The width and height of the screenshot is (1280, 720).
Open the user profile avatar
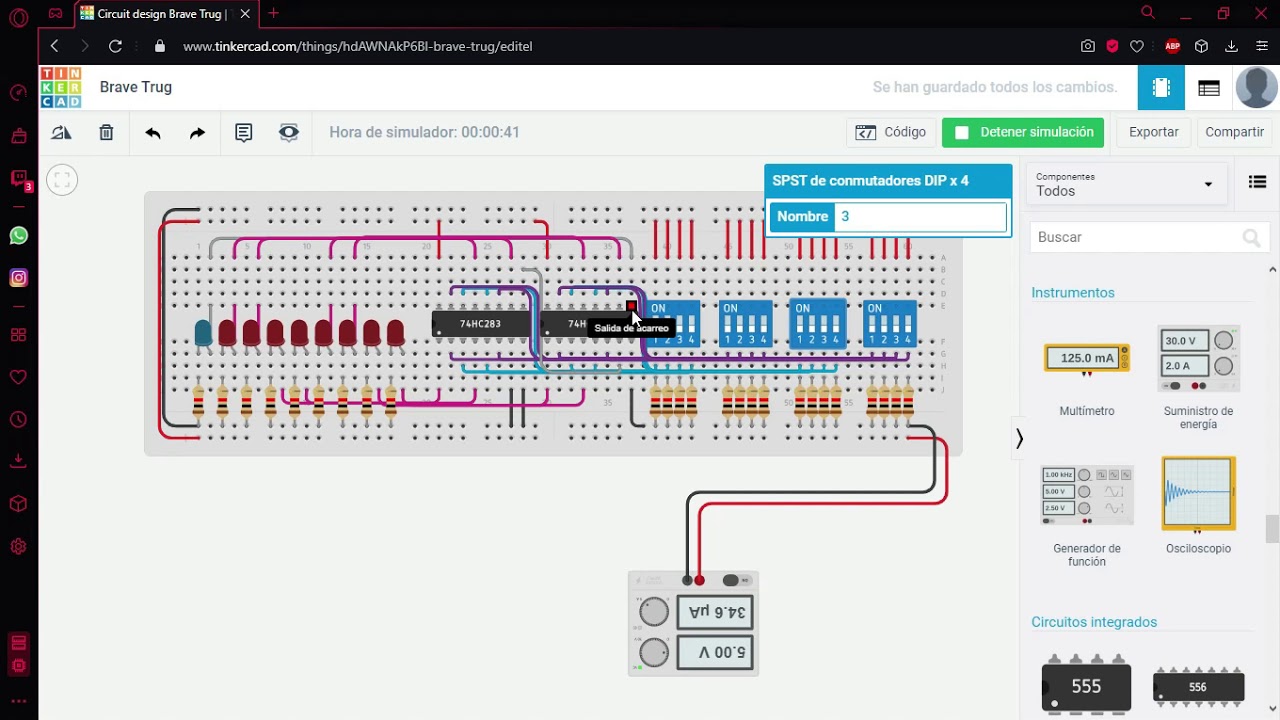click(x=1256, y=87)
